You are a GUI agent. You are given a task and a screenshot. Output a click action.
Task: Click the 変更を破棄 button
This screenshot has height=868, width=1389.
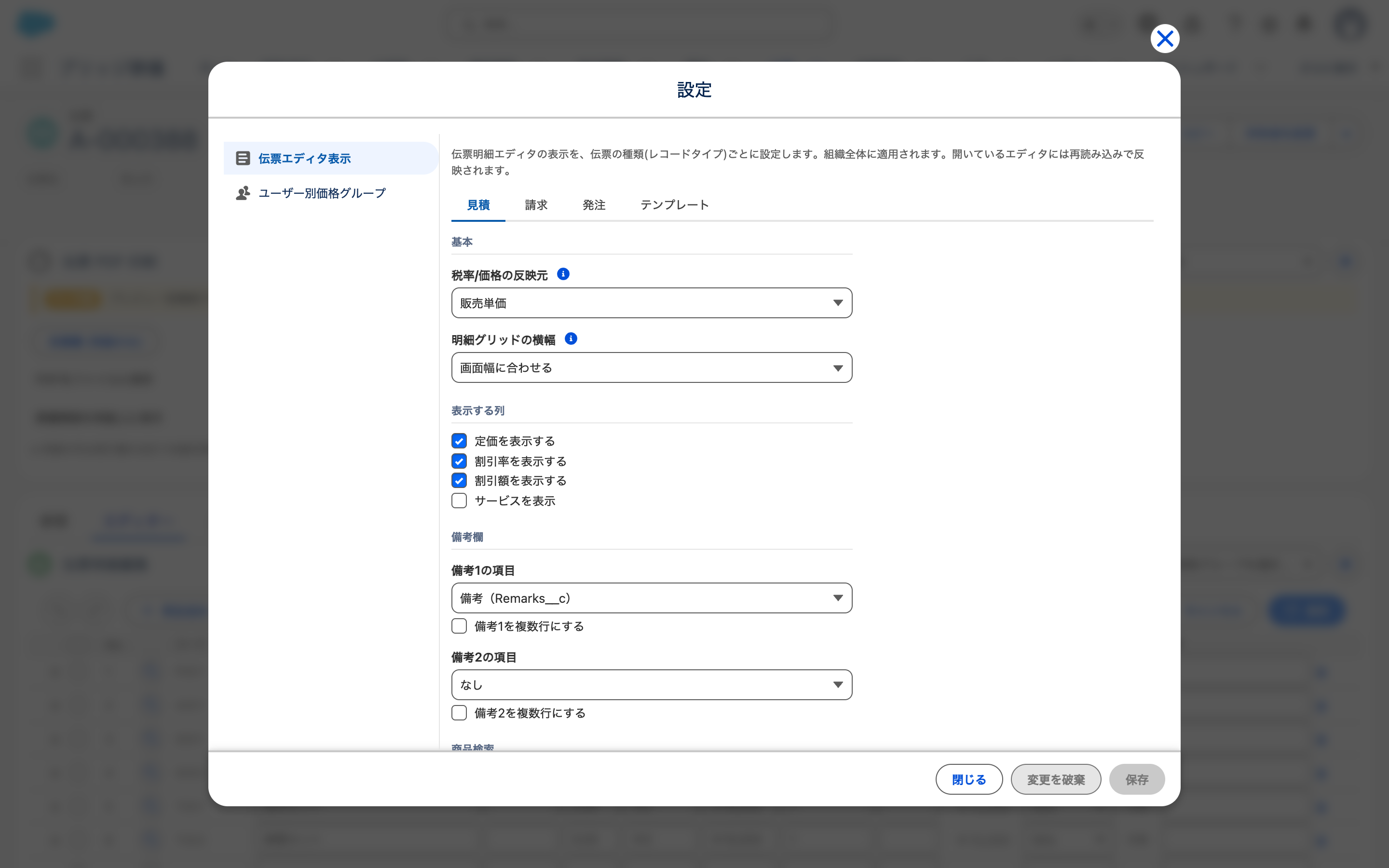click(1056, 780)
